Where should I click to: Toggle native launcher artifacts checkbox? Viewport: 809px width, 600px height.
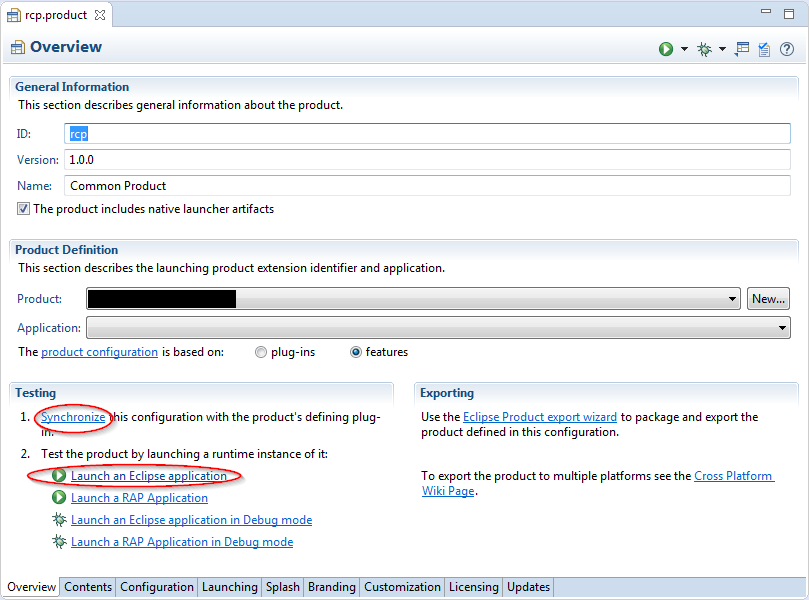[x=23, y=209]
